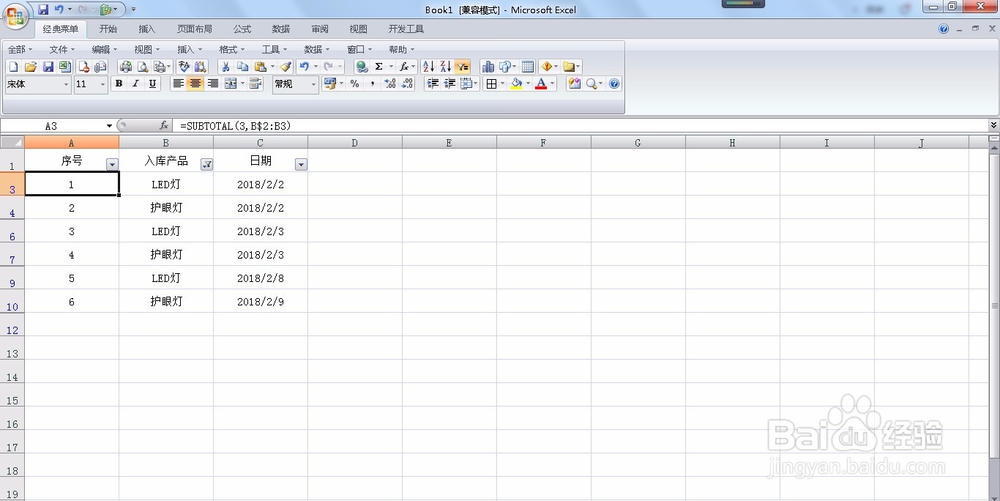Cut selection with the scissors icon

225,66
